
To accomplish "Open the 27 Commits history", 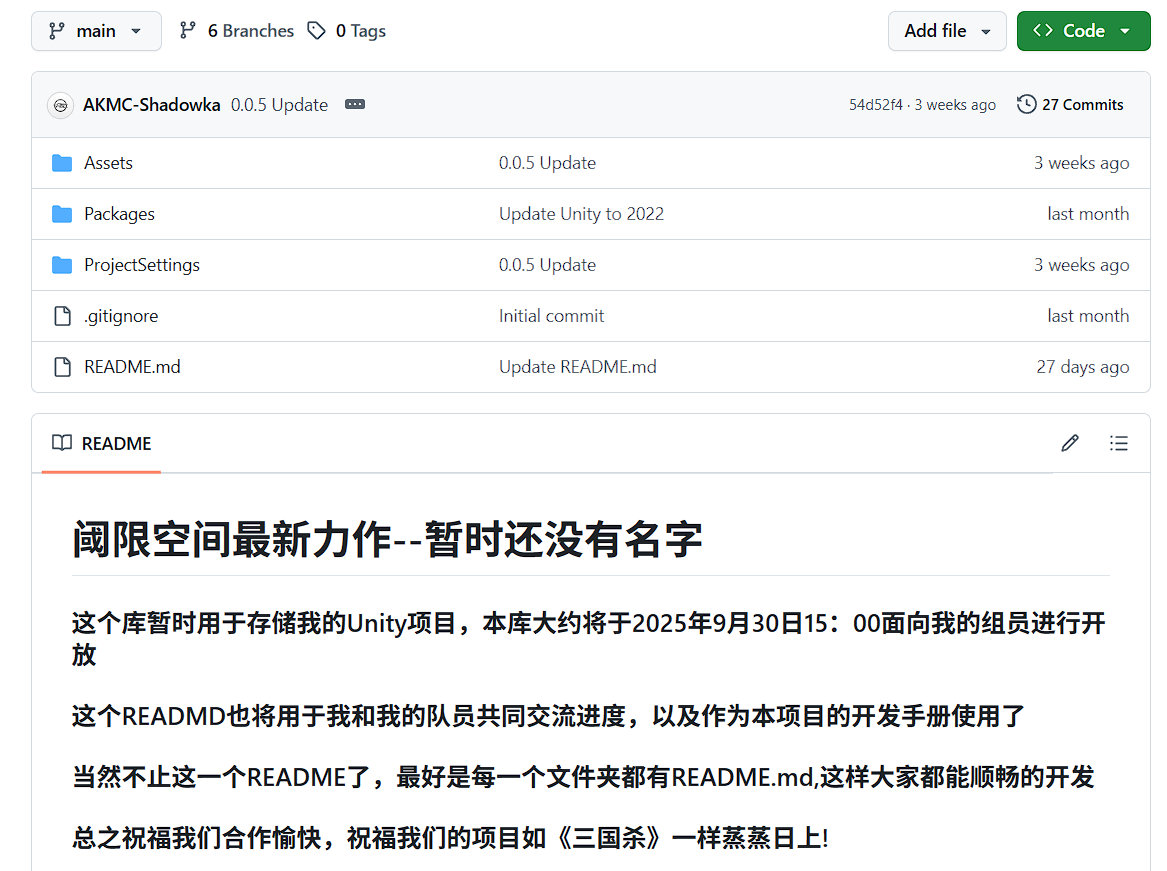I will [1070, 105].
